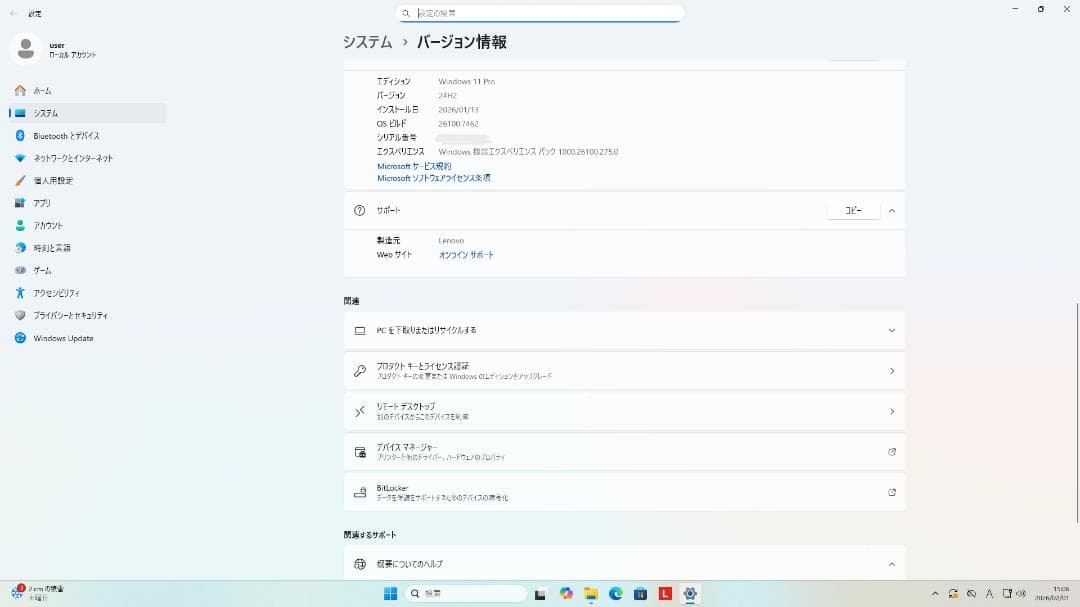Launch Copilot from the taskbar
The width and height of the screenshot is (1080, 607).
(566, 594)
